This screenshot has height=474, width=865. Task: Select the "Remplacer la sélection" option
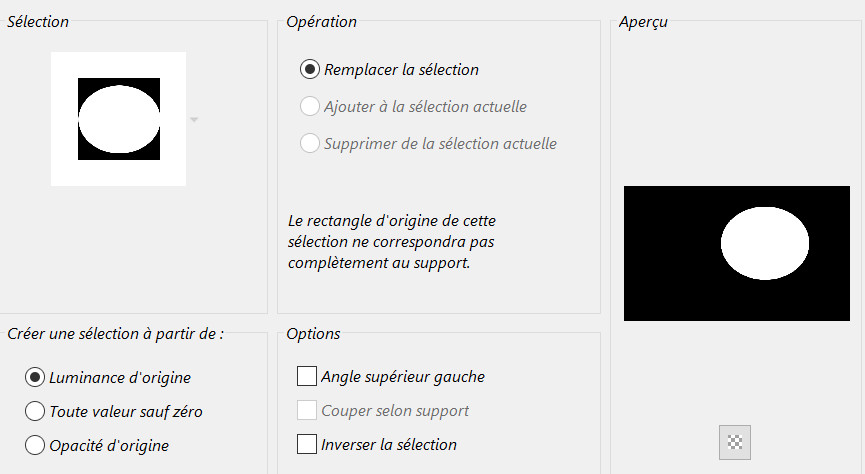tap(310, 70)
